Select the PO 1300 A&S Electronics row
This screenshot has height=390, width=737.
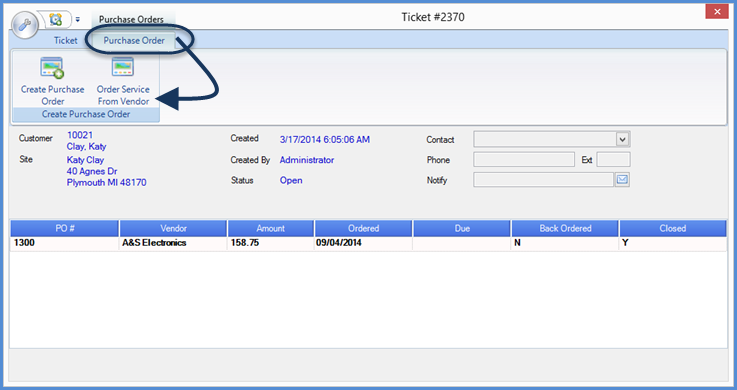coord(368,243)
